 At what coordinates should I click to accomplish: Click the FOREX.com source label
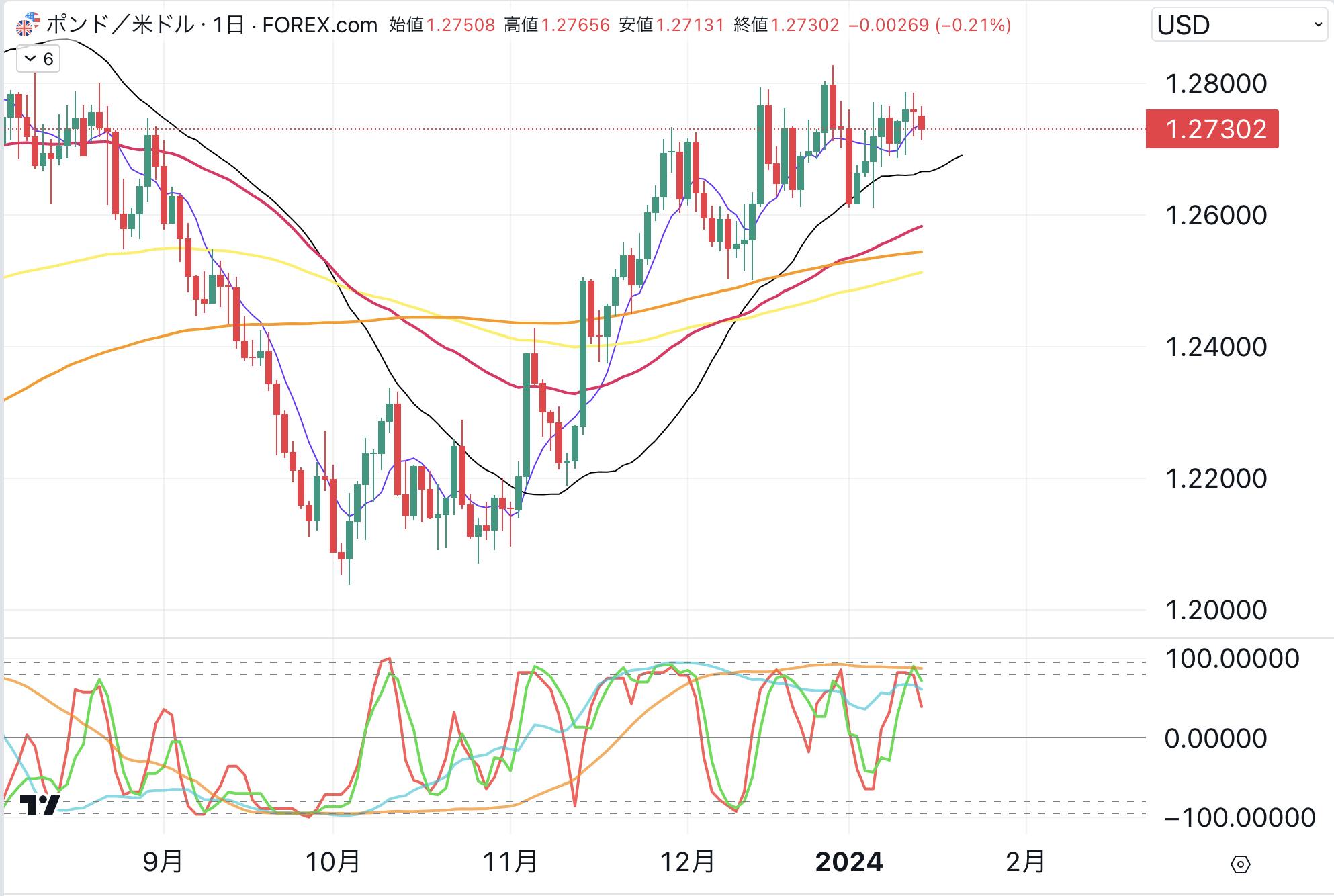point(320,26)
